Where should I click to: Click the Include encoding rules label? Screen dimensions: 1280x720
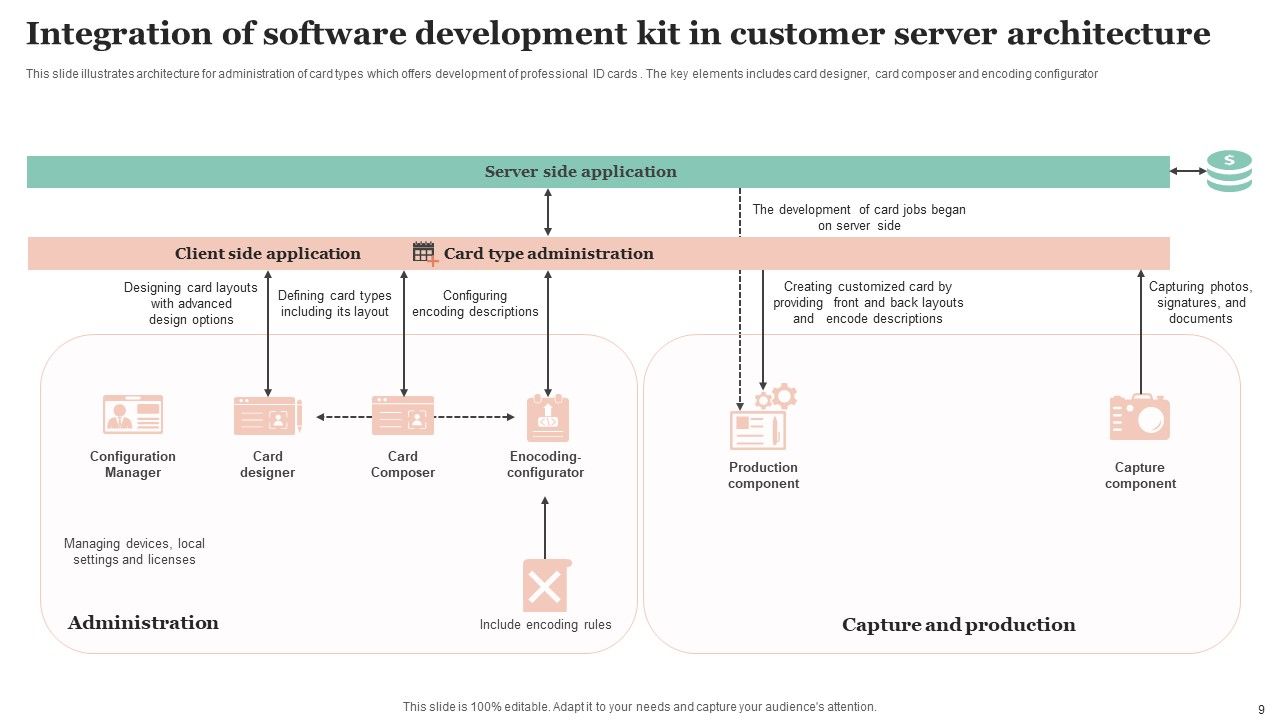545,623
